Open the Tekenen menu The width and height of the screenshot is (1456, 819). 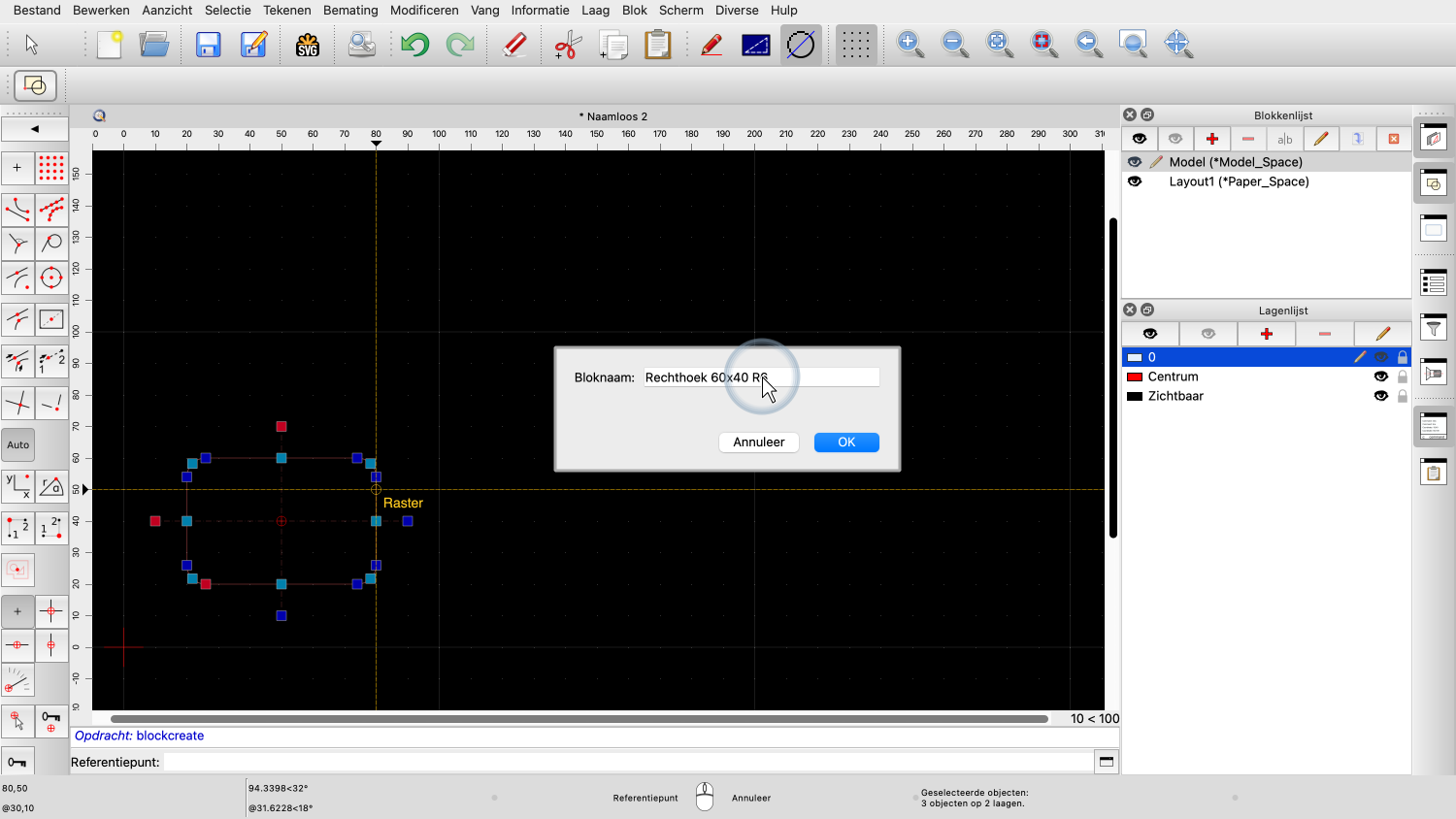pos(287,10)
